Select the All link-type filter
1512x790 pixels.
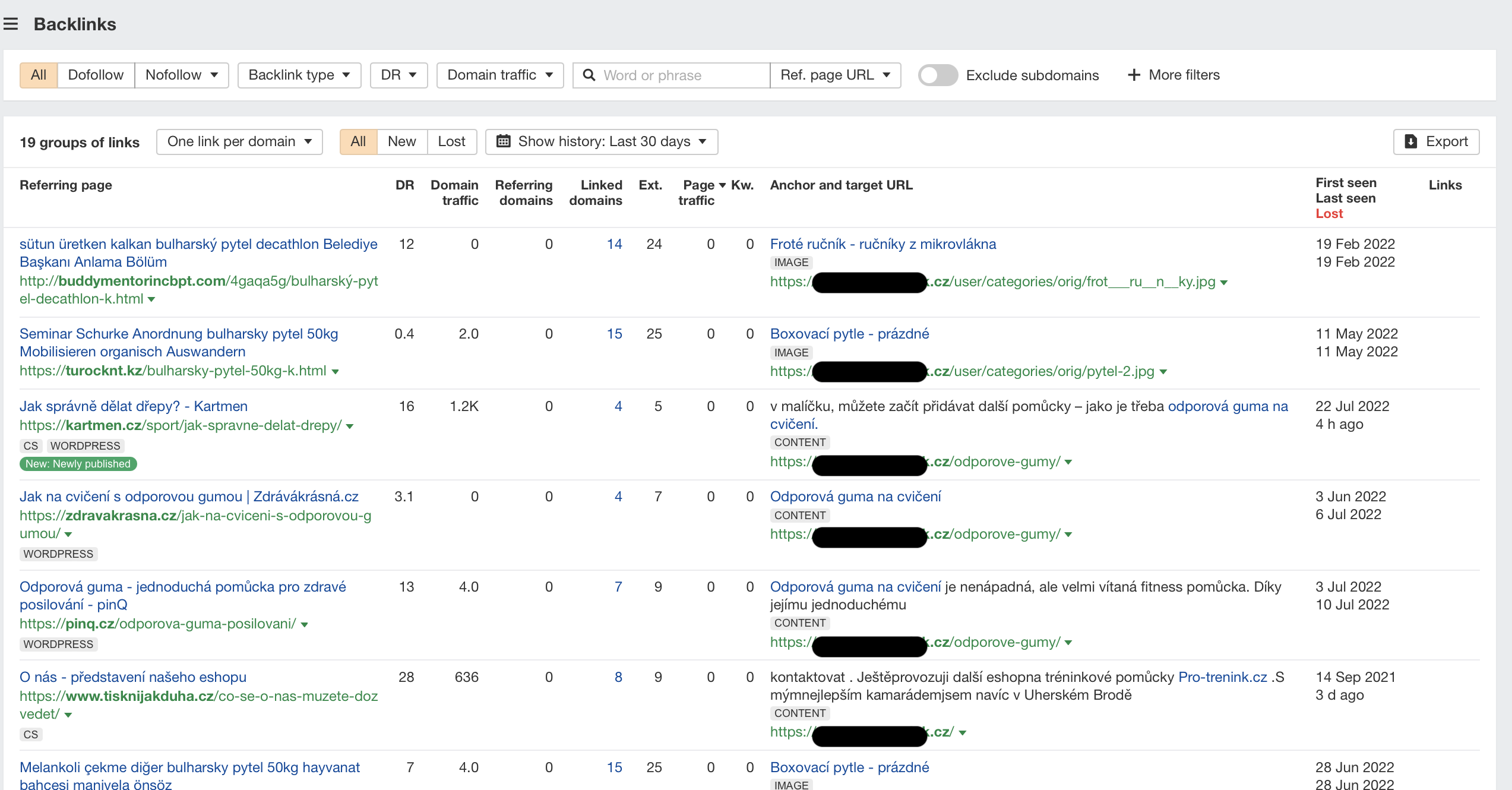[39, 75]
